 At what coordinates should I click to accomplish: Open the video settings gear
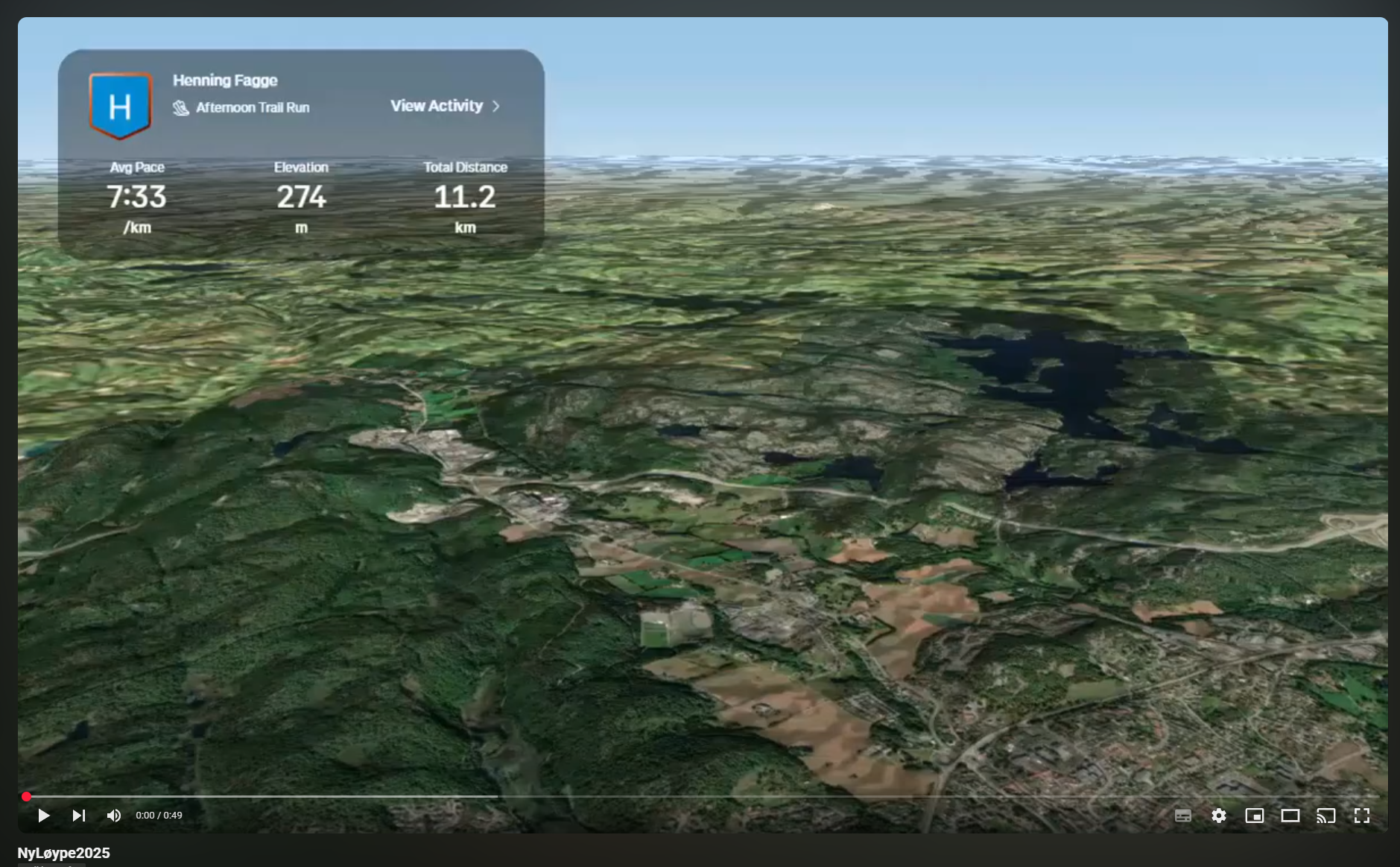tap(1218, 816)
